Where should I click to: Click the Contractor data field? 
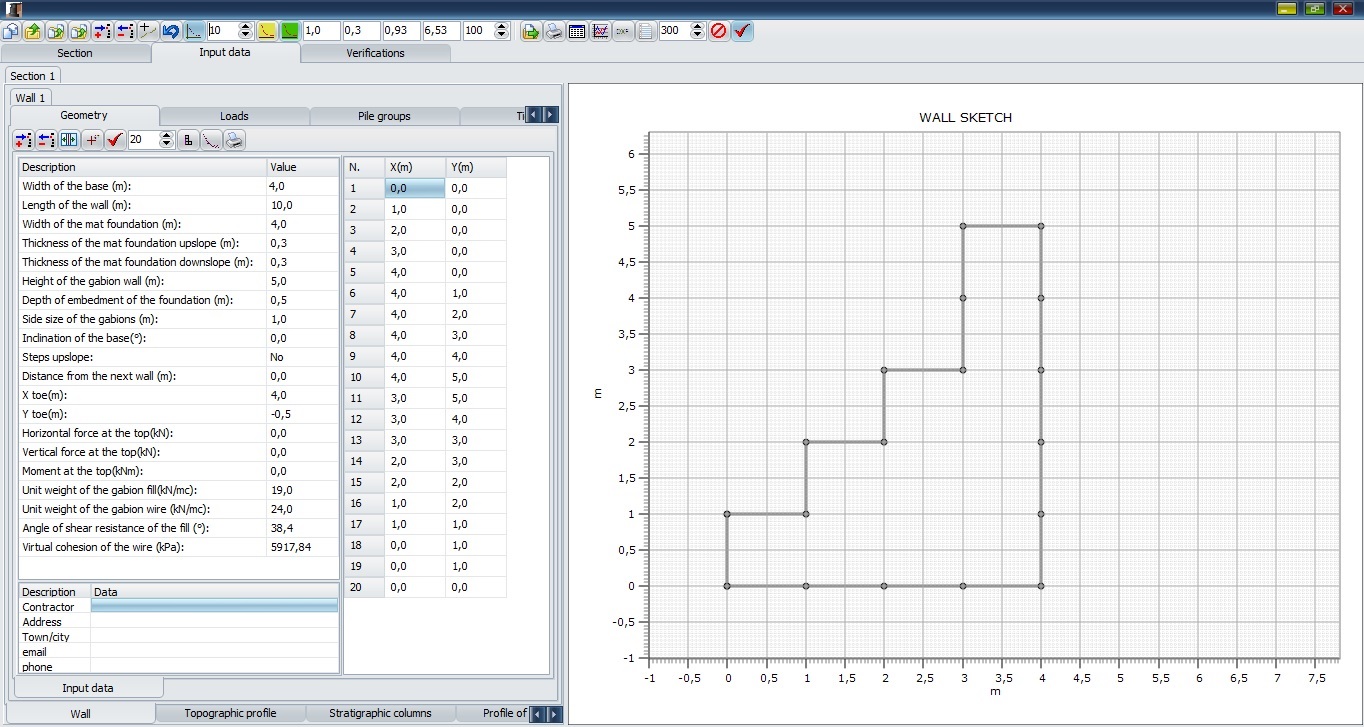[x=214, y=607]
